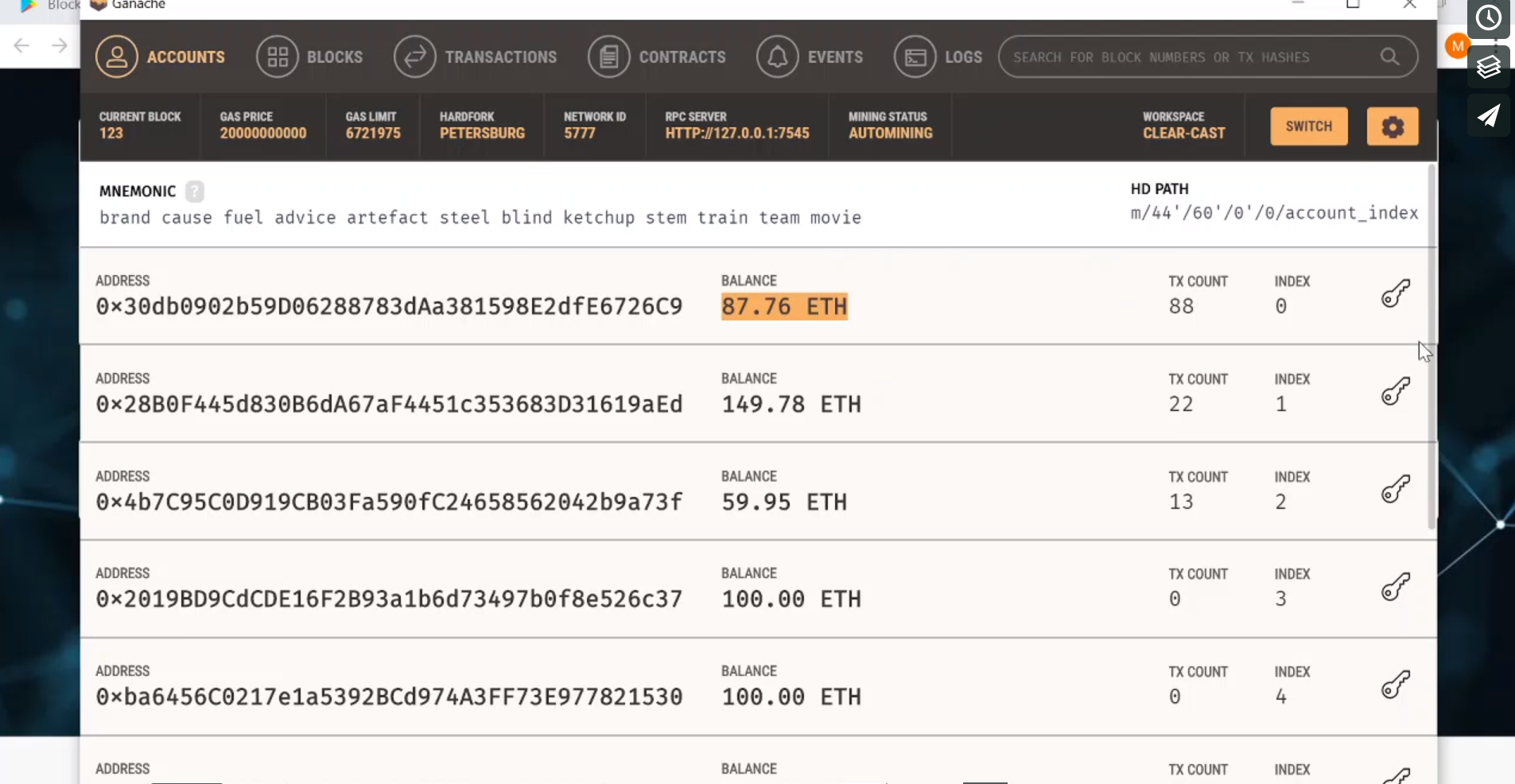Screen dimensions: 1515x784
Task: Switch to the Blocks tab
Action: 309,57
